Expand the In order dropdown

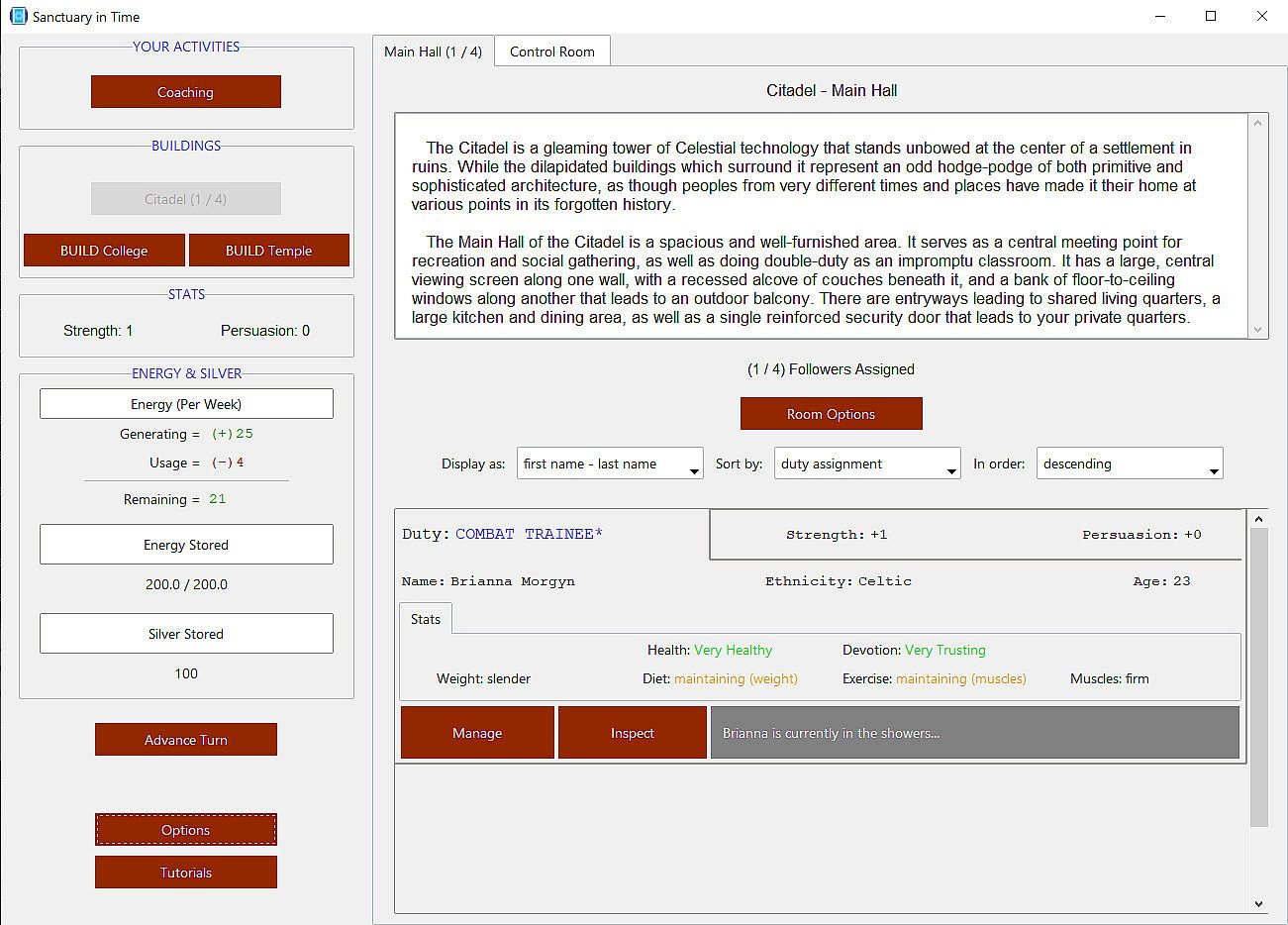1130,463
